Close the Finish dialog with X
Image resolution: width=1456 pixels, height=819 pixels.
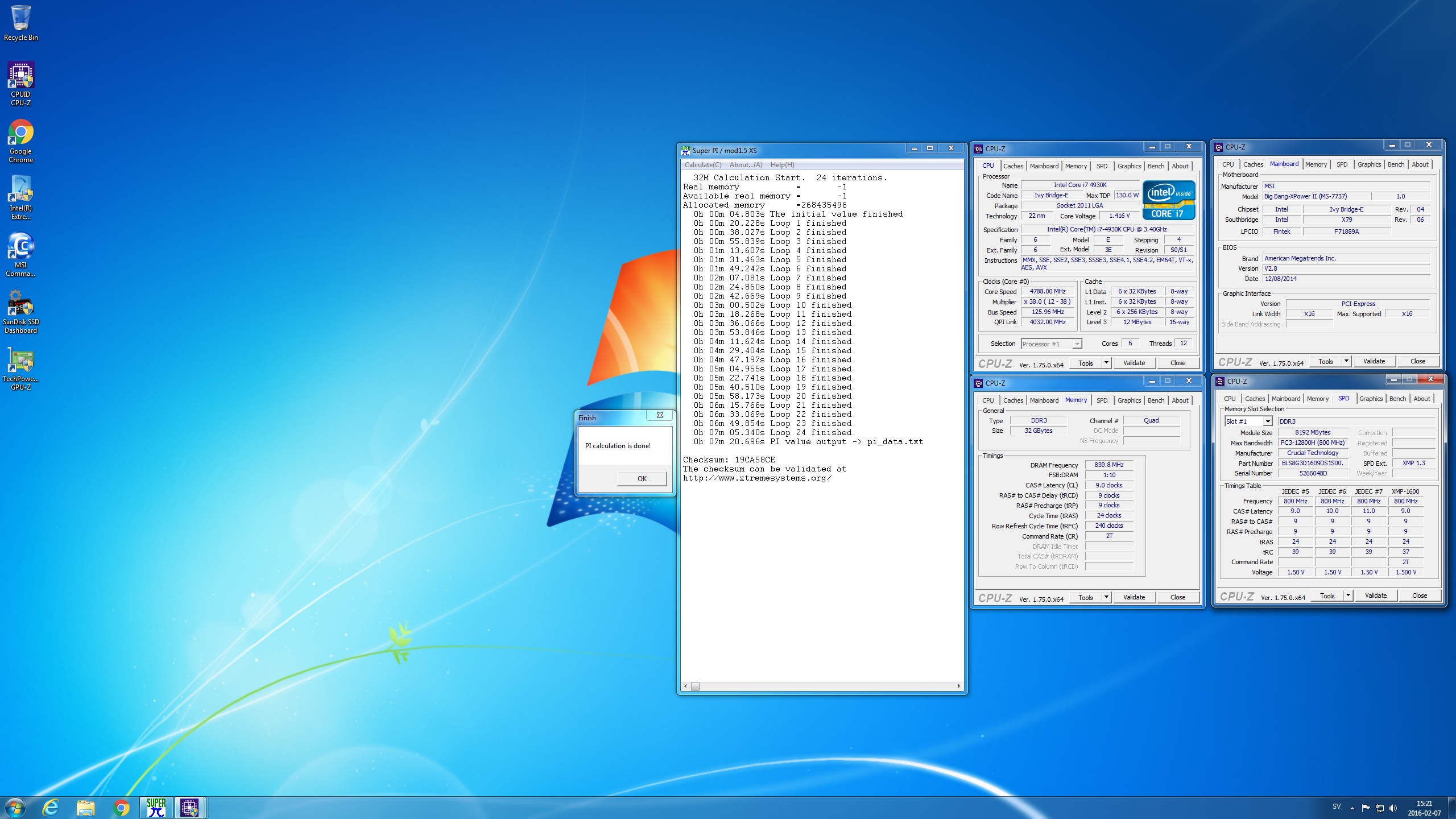(x=660, y=416)
